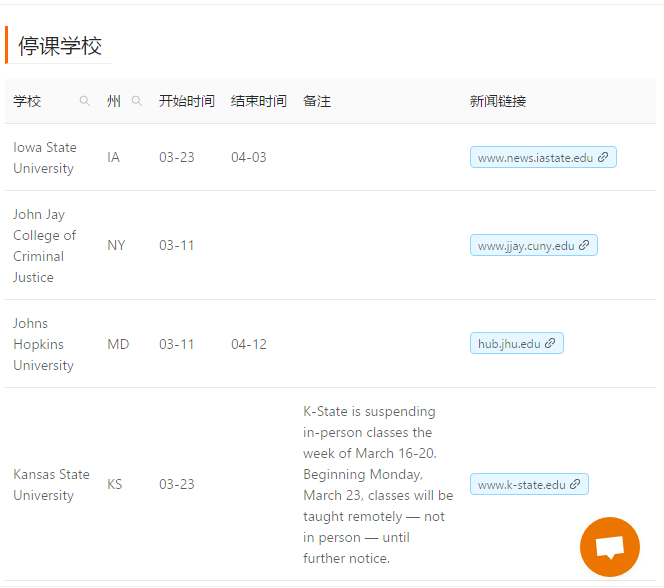Open the orange chat bubble button

609,547
